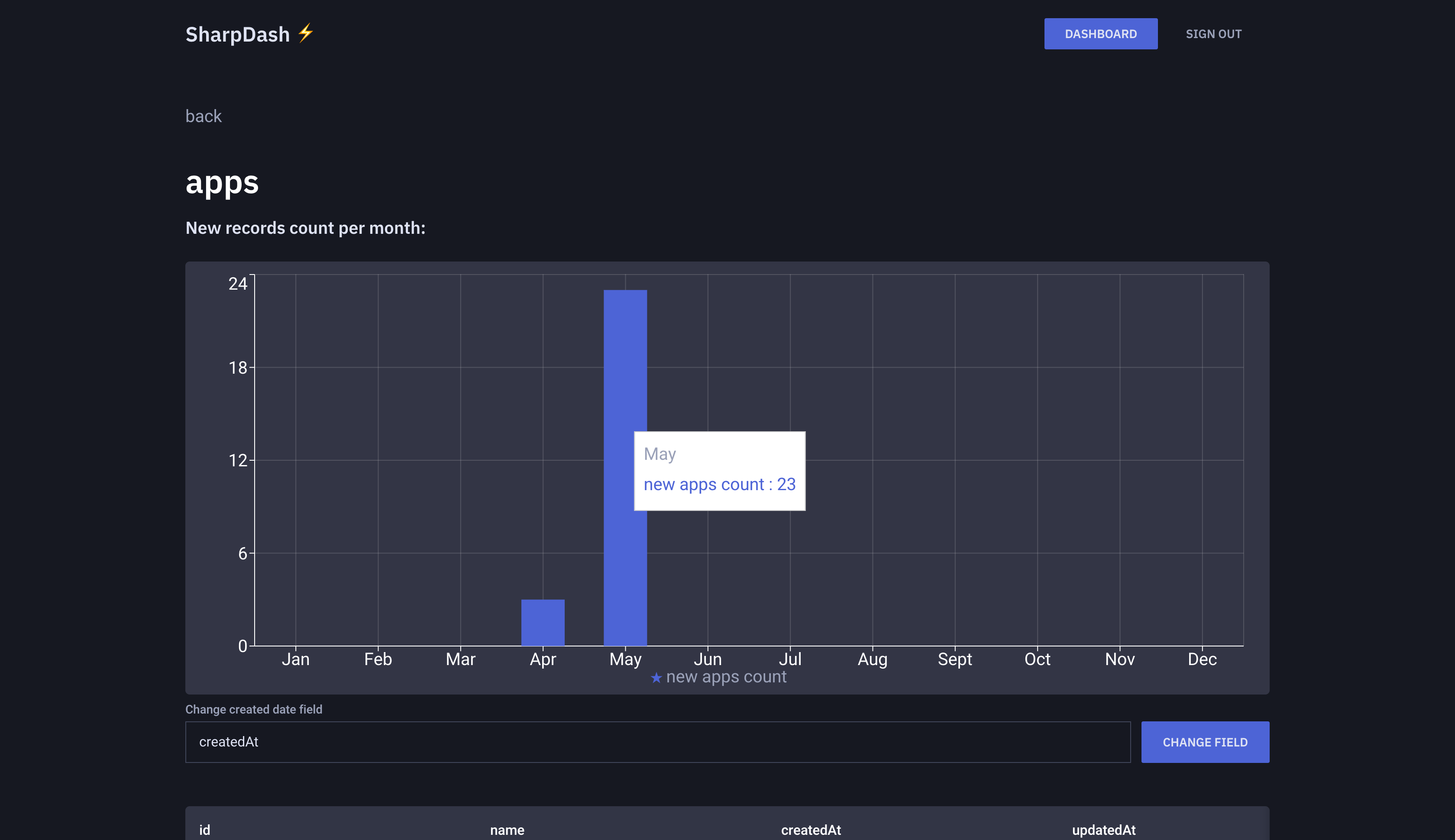The height and width of the screenshot is (840, 1455).
Task: Click the Jun label on x-axis
Action: click(x=707, y=659)
